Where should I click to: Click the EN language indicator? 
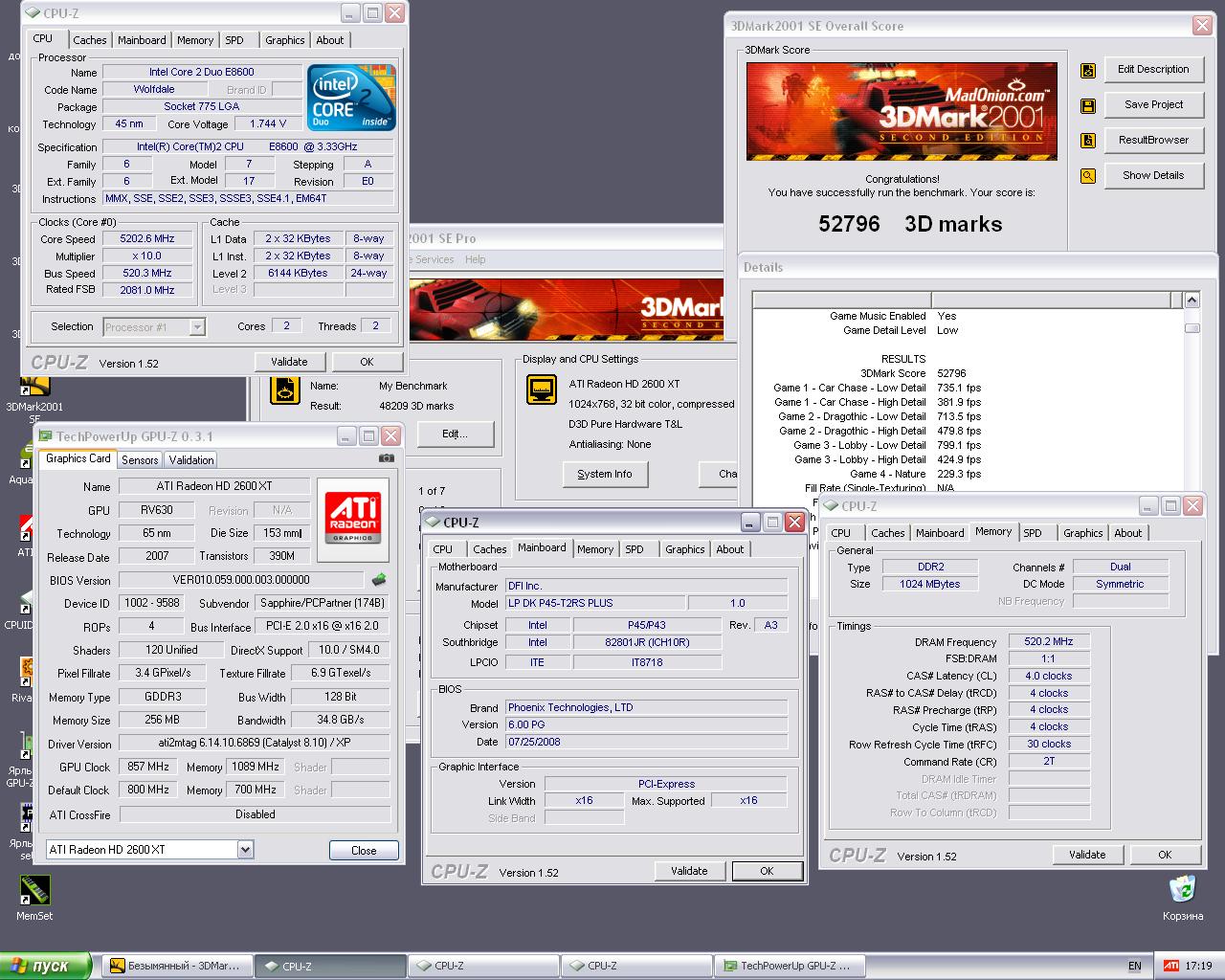point(1135,966)
